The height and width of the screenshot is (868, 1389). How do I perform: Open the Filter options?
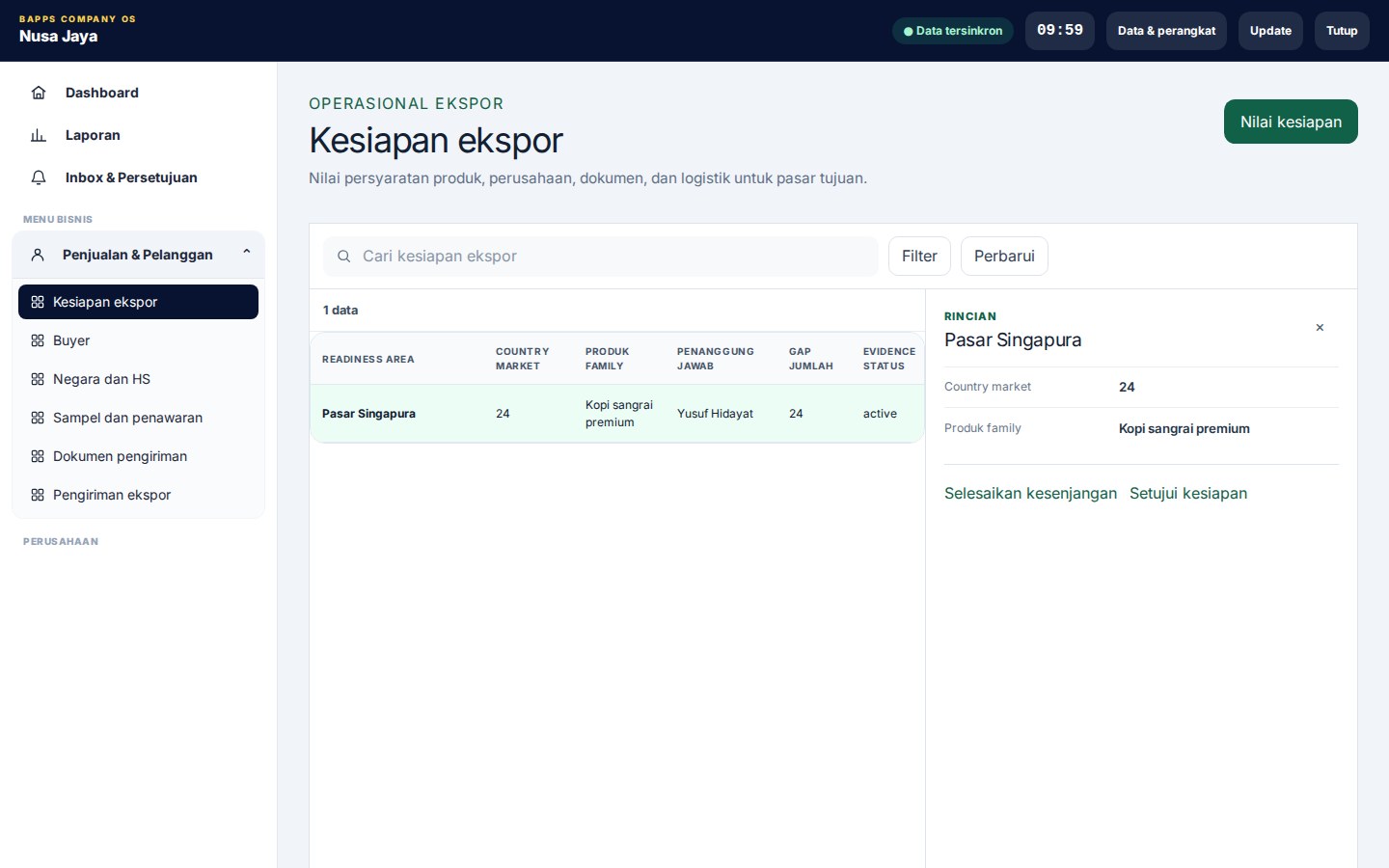(x=919, y=257)
